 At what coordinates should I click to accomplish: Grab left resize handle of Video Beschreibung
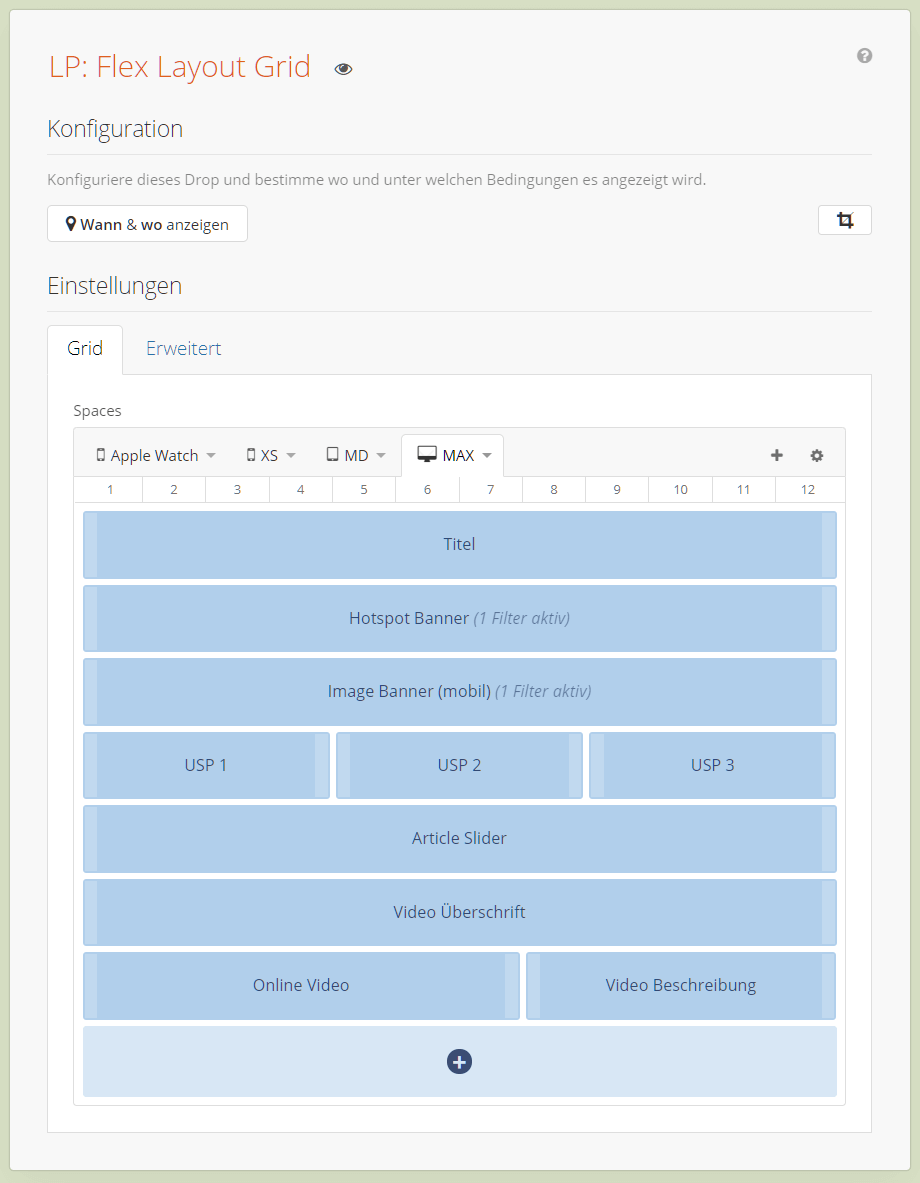534,985
